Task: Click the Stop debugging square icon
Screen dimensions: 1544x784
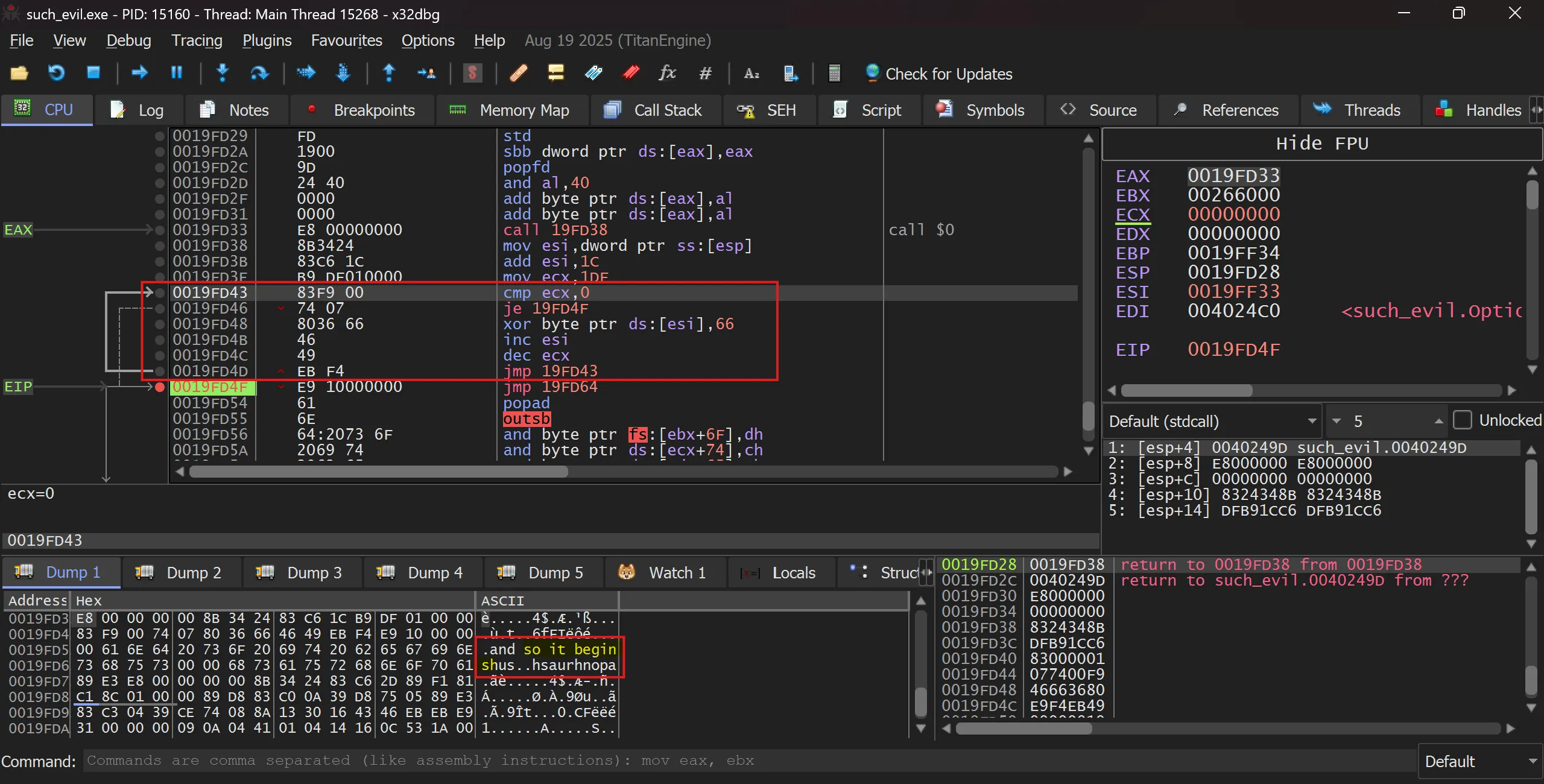Action: pyautogui.click(x=93, y=73)
